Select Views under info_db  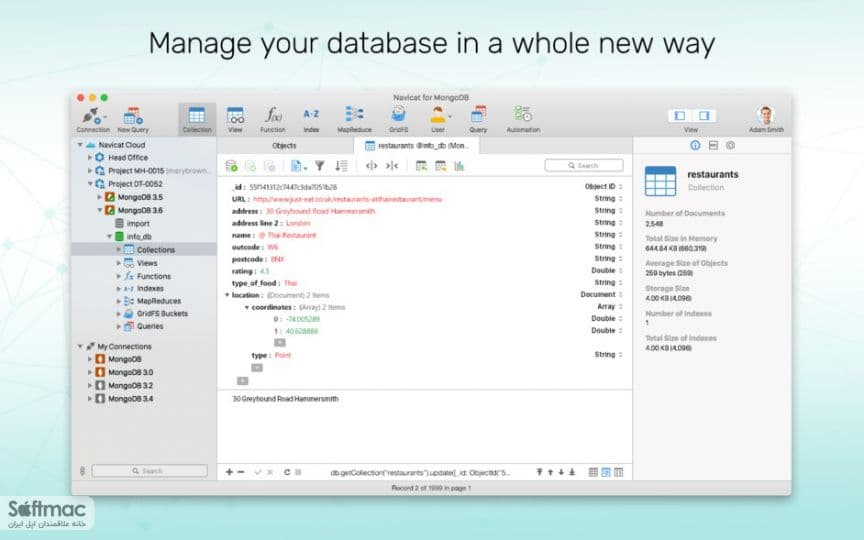[x=147, y=263]
